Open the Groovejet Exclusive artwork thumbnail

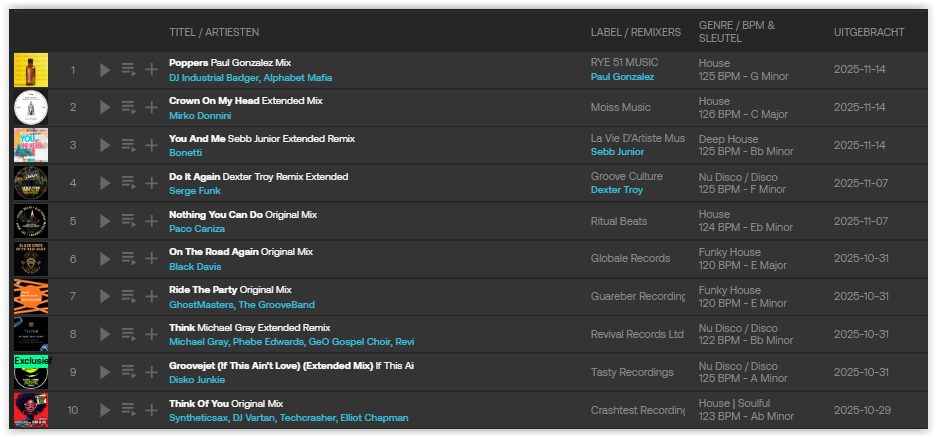tap(31, 372)
